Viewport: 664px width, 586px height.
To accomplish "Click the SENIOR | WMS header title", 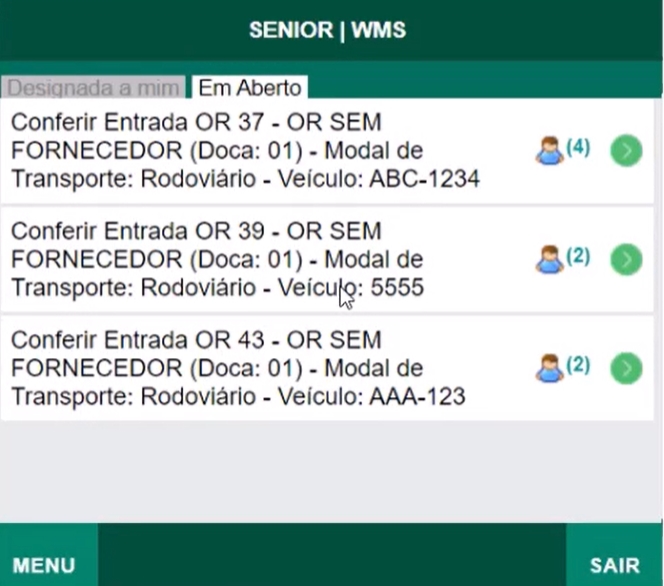I will (x=328, y=29).
